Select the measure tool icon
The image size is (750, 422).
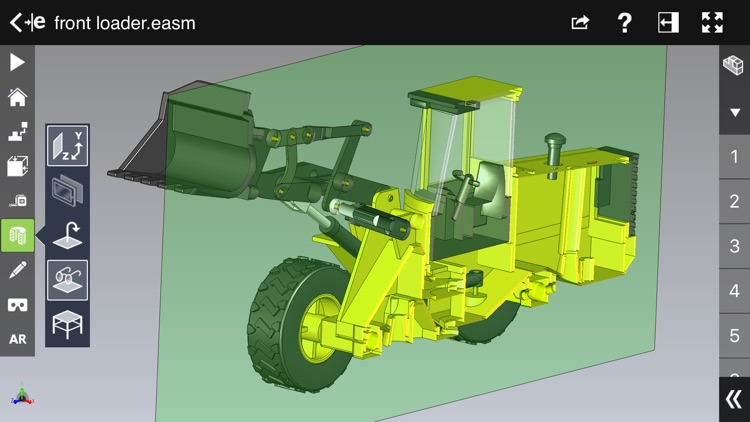tap(18, 200)
